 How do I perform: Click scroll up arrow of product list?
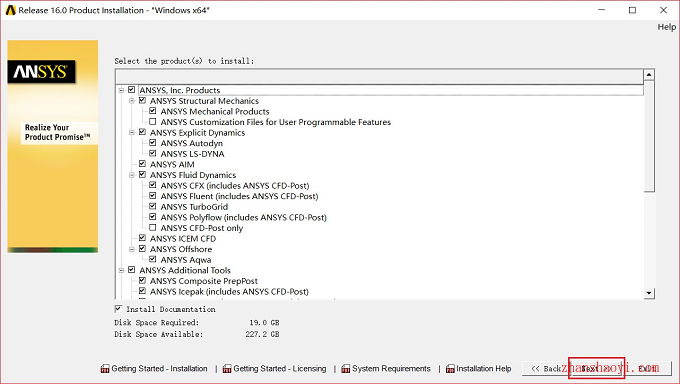(x=649, y=75)
